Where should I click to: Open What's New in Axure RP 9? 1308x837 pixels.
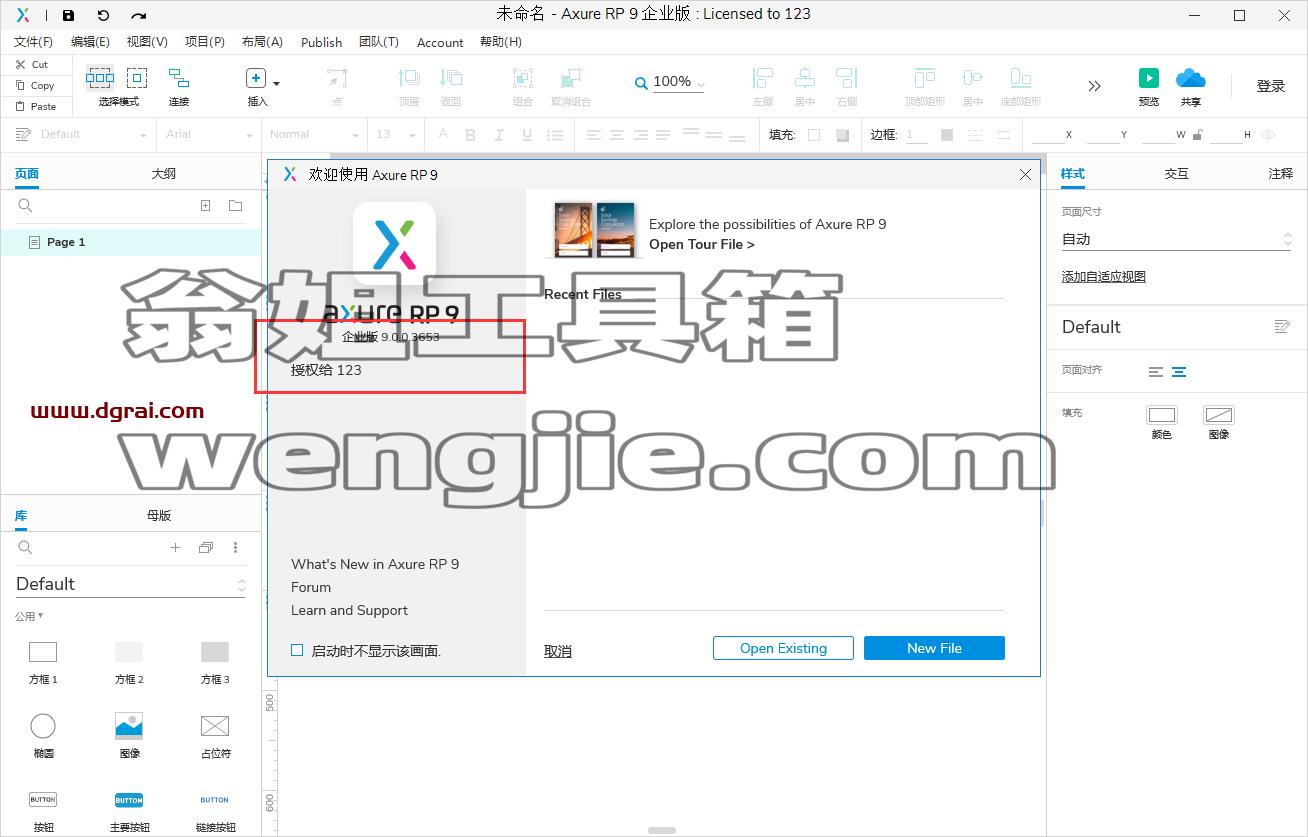(x=375, y=564)
